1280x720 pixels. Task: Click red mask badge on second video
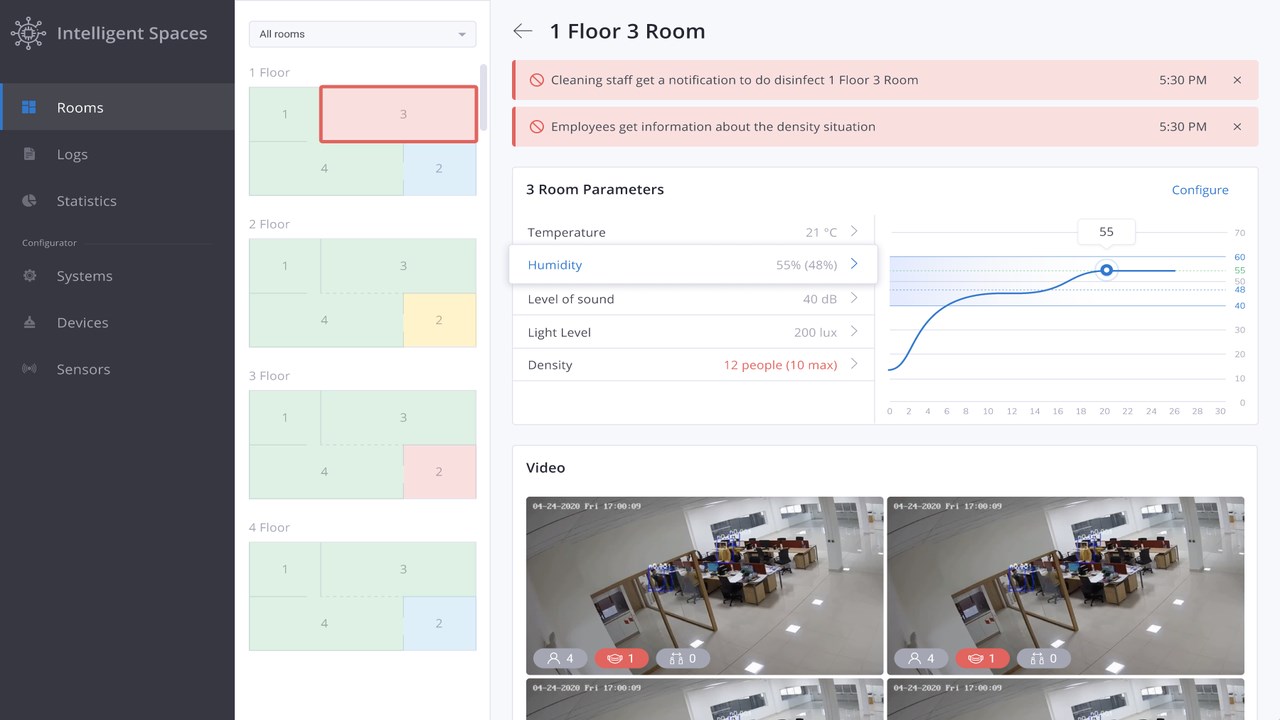pos(982,658)
